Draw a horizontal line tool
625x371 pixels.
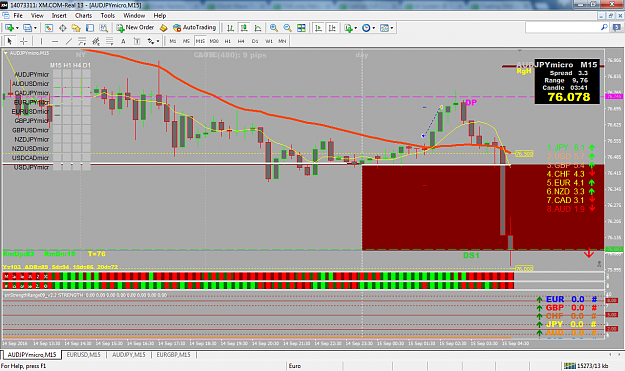coord(55,41)
